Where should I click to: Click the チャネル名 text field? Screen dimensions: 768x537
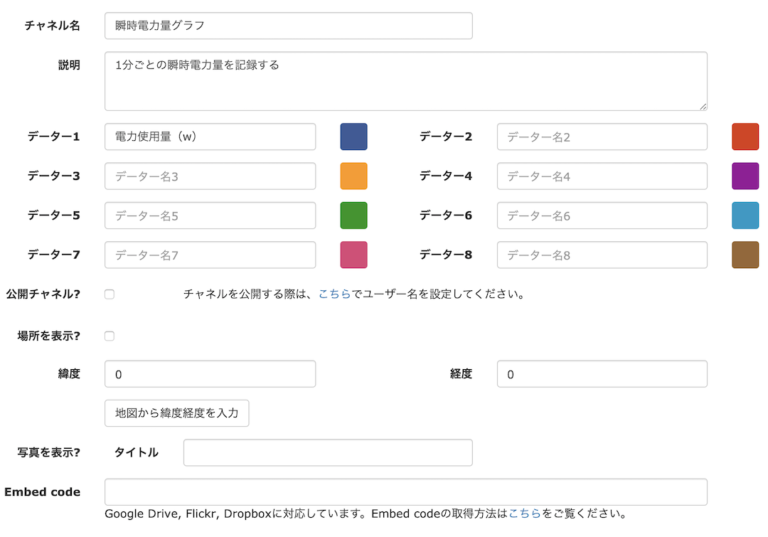[x=288, y=26]
